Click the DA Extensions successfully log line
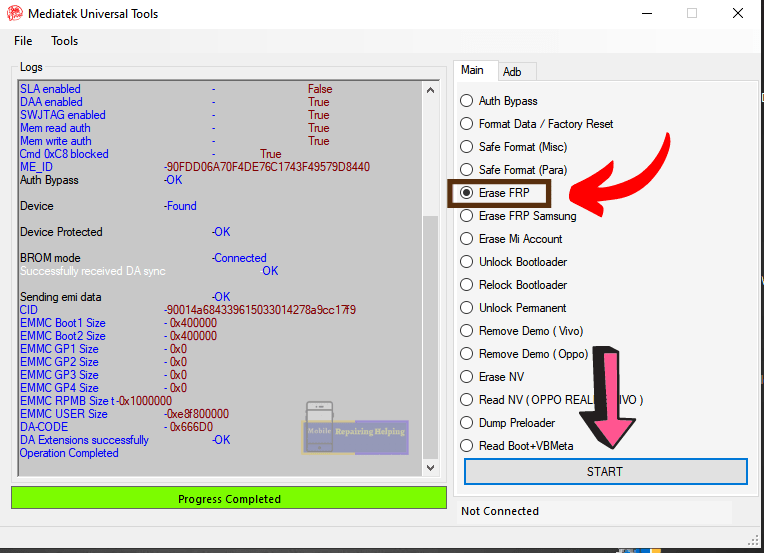The image size is (764, 553). (x=125, y=440)
